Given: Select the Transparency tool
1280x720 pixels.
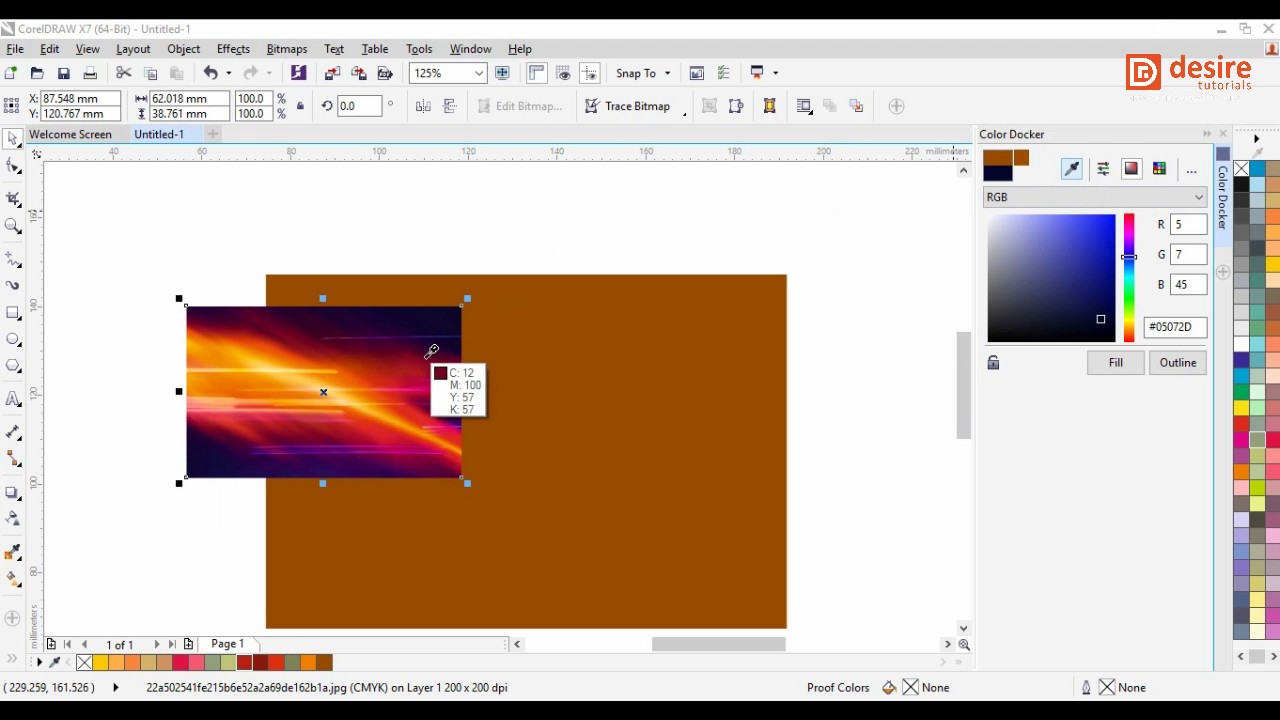Looking at the screenshot, I should click(13, 519).
